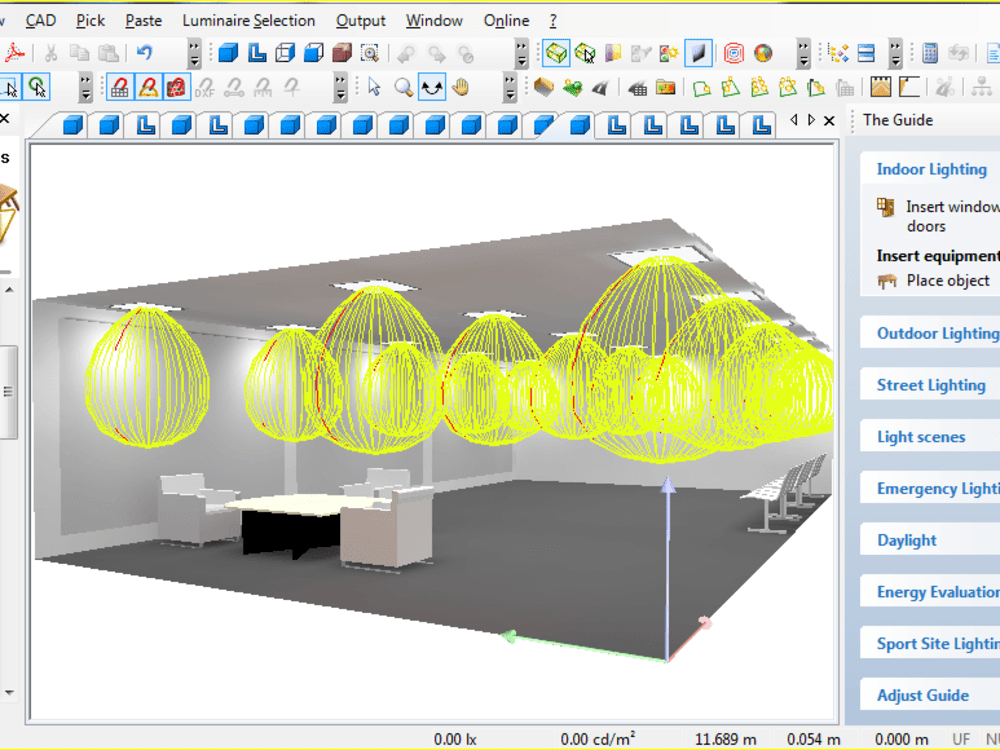Click the single luminaire green polygon icon
This screenshot has width=1000, height=750.
pos(702,87)
